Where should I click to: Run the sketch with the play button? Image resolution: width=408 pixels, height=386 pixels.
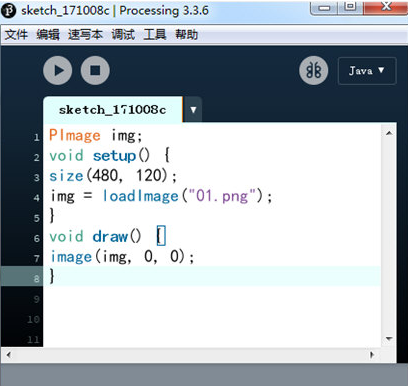(x=58, y=70)
